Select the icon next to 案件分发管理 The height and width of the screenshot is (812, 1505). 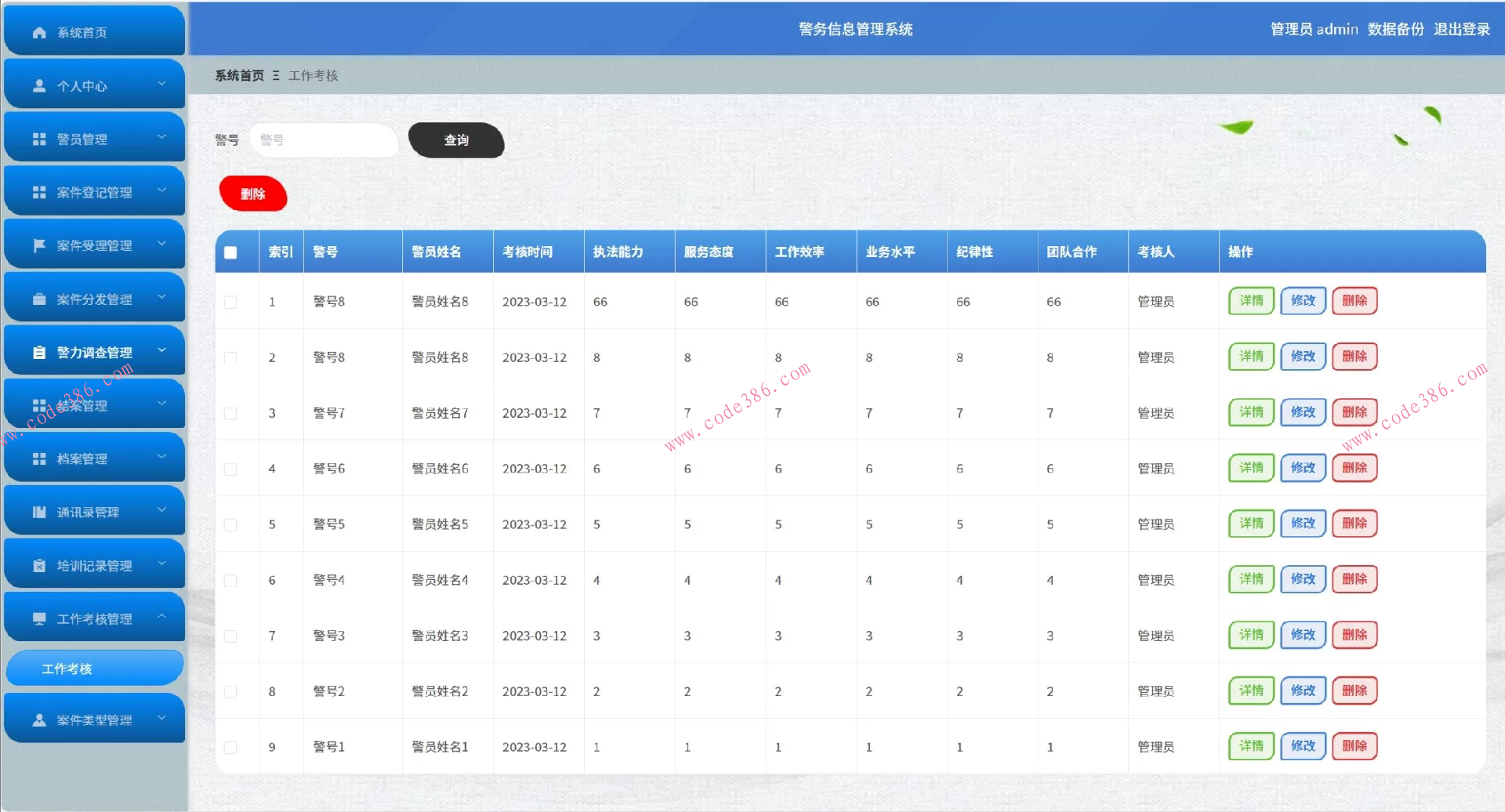click(x=38, y=297)
